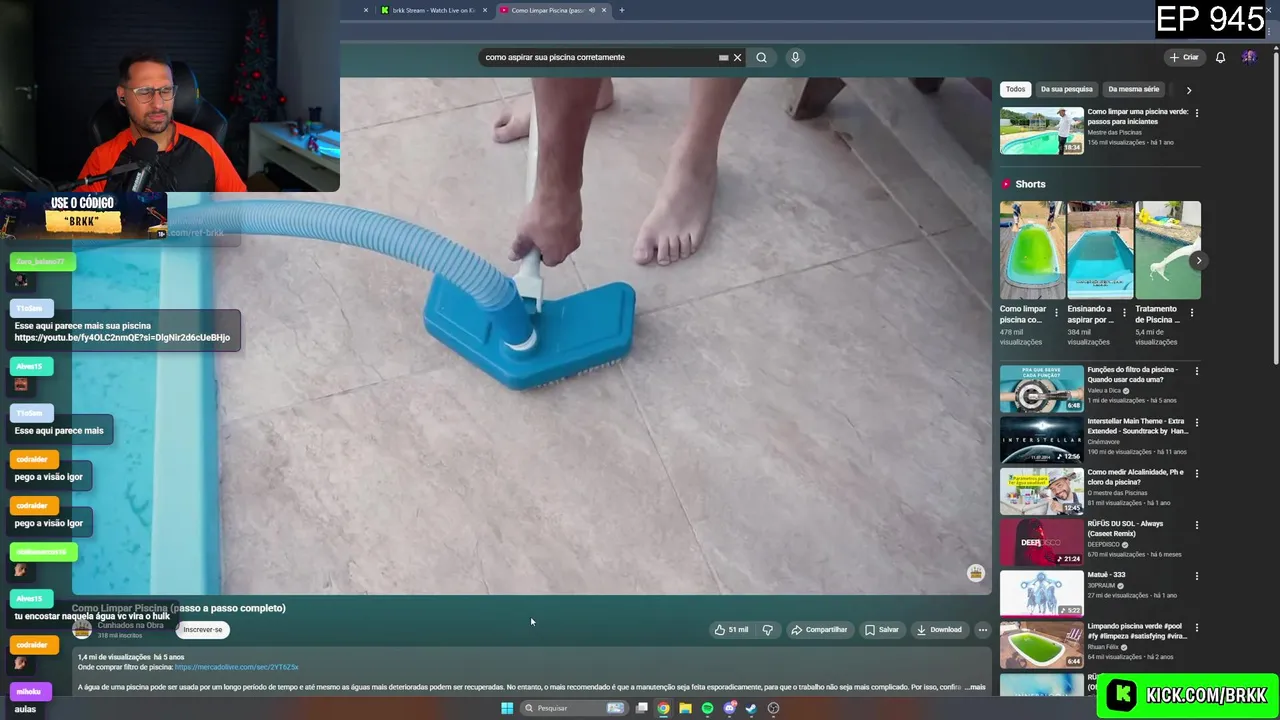Save video with the Salvar button
This screenshot has height=720, width=1280.
[882, 630]
